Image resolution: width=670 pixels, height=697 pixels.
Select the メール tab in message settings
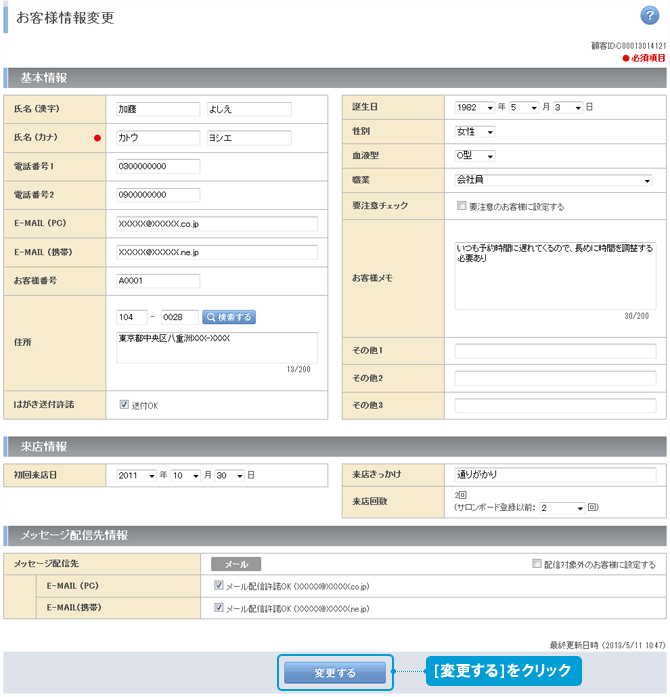click(x=235, y=564)
